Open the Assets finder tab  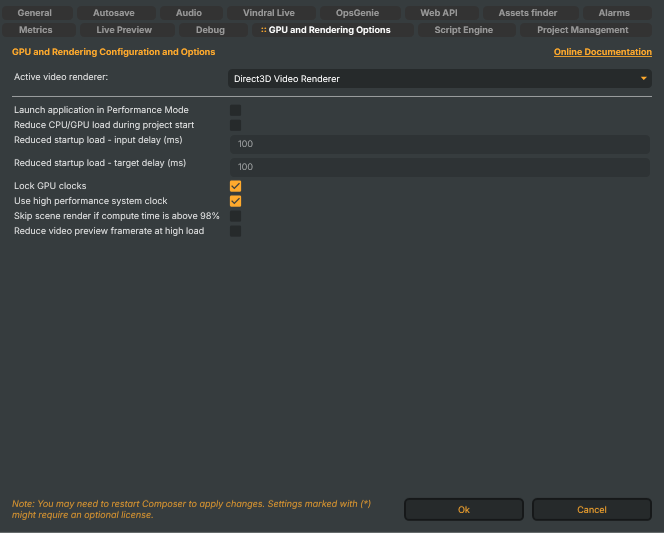(531, 13)
